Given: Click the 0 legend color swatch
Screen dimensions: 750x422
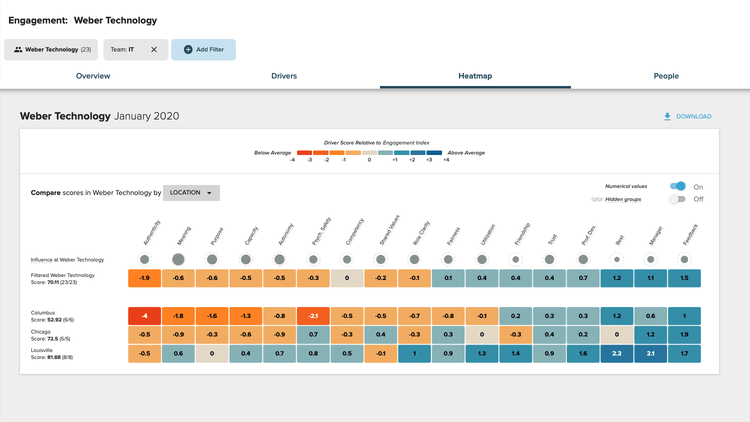Looking at the screenshot, I should coord(369,153).
